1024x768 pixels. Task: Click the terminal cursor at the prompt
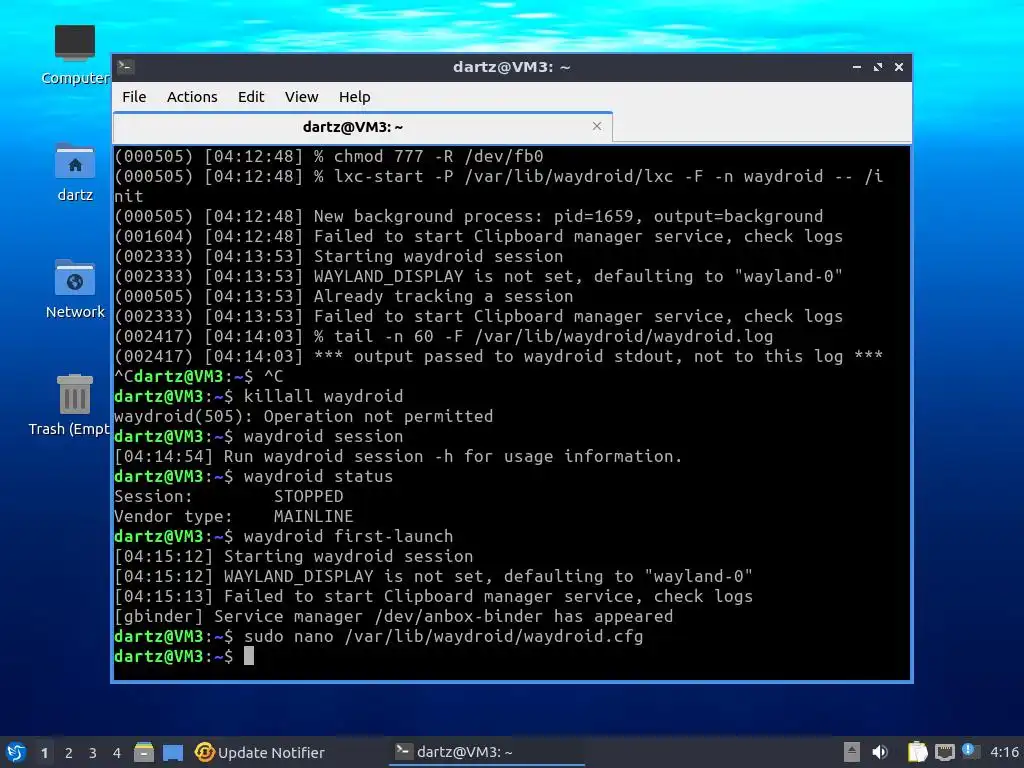pos(249,656)
